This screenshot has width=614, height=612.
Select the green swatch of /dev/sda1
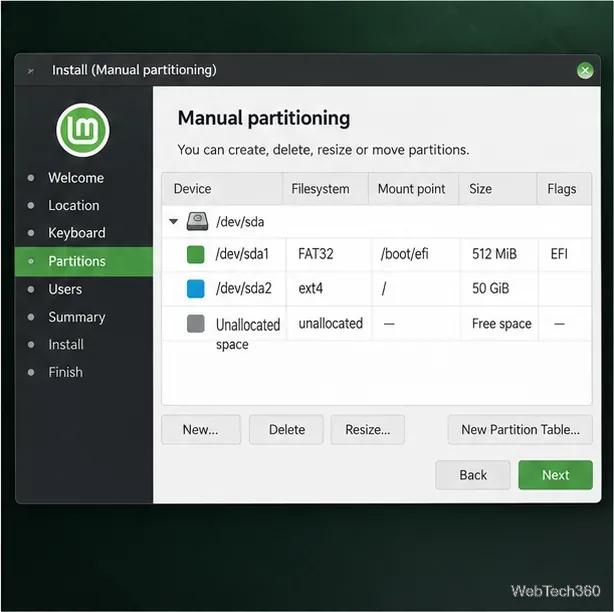click(x=195, y=254)
